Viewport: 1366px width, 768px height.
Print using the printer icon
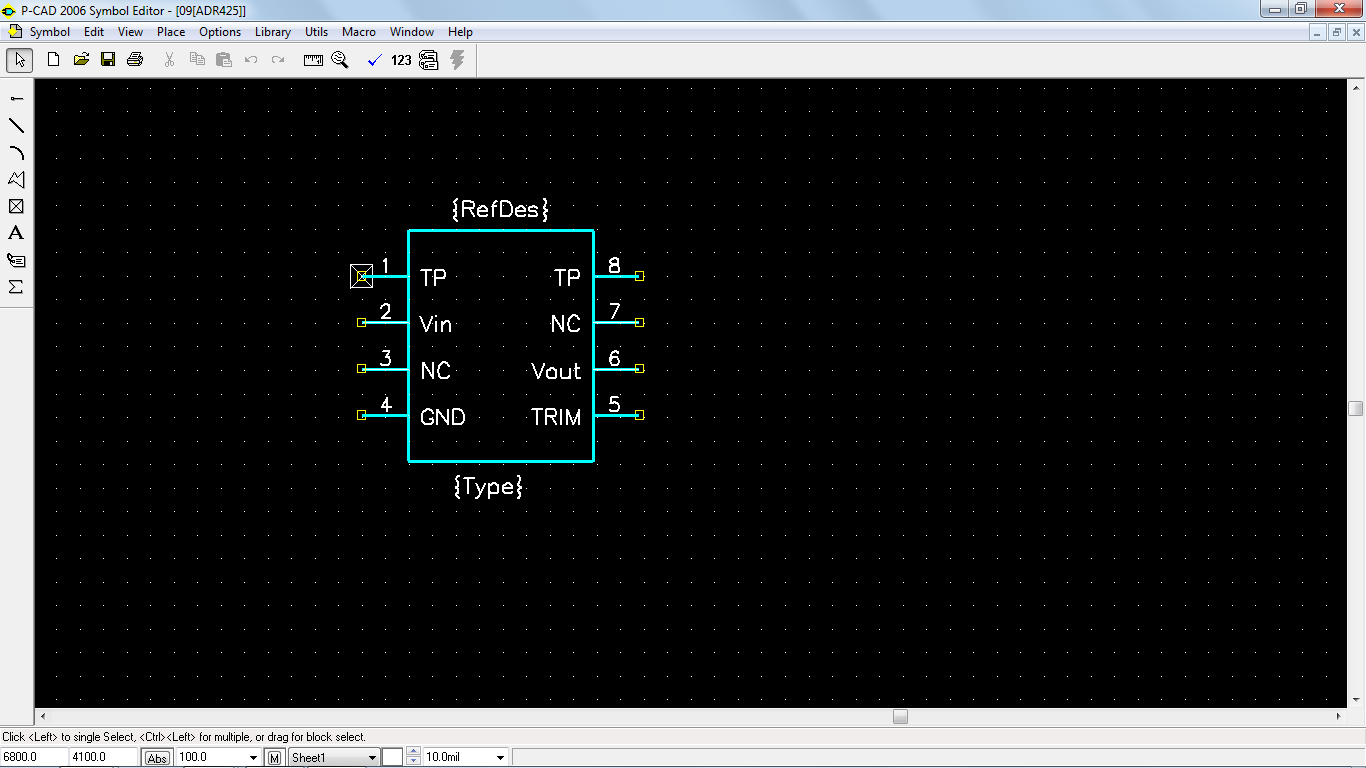pos(135,60)
